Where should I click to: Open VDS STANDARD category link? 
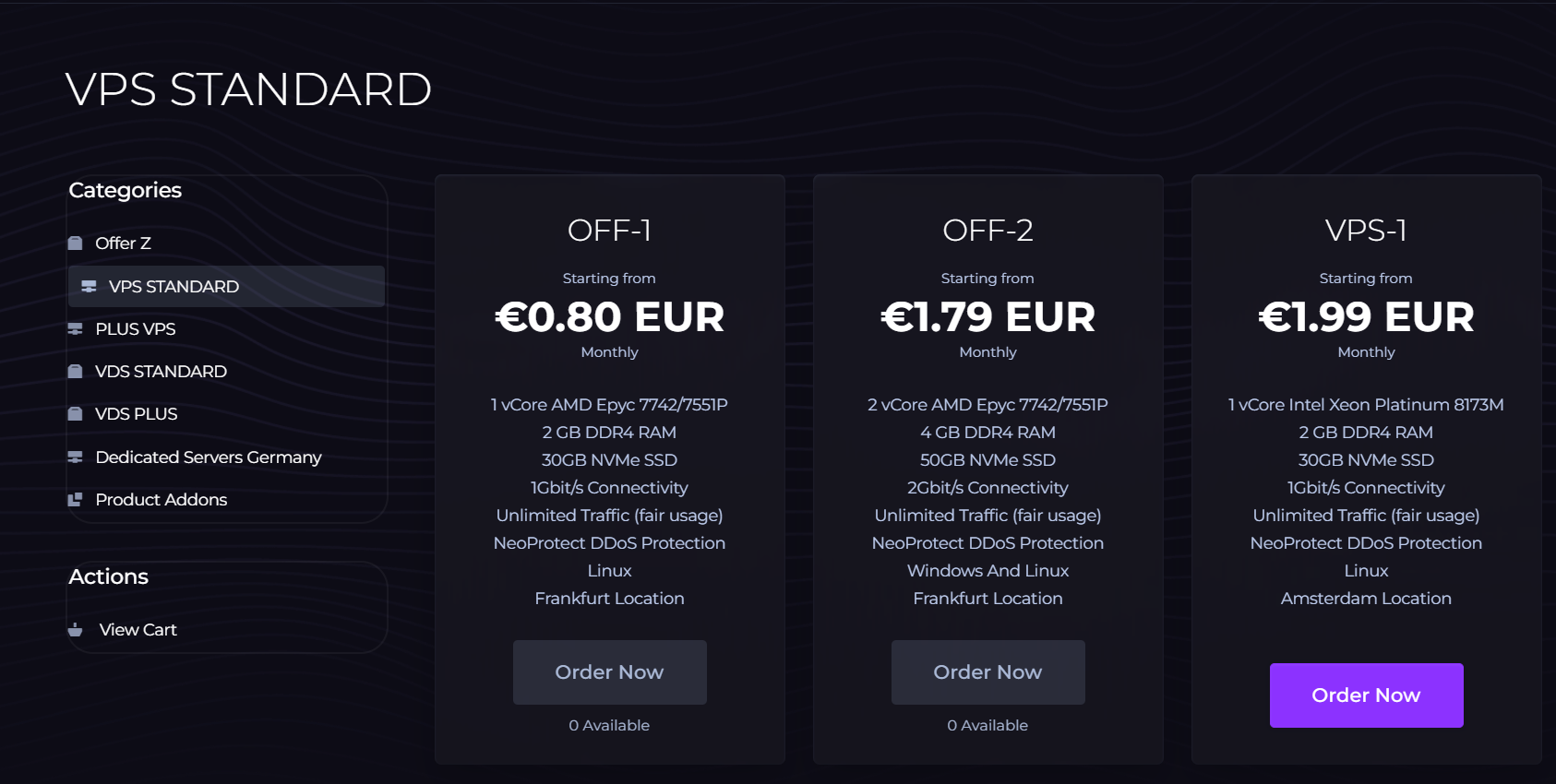161,372
